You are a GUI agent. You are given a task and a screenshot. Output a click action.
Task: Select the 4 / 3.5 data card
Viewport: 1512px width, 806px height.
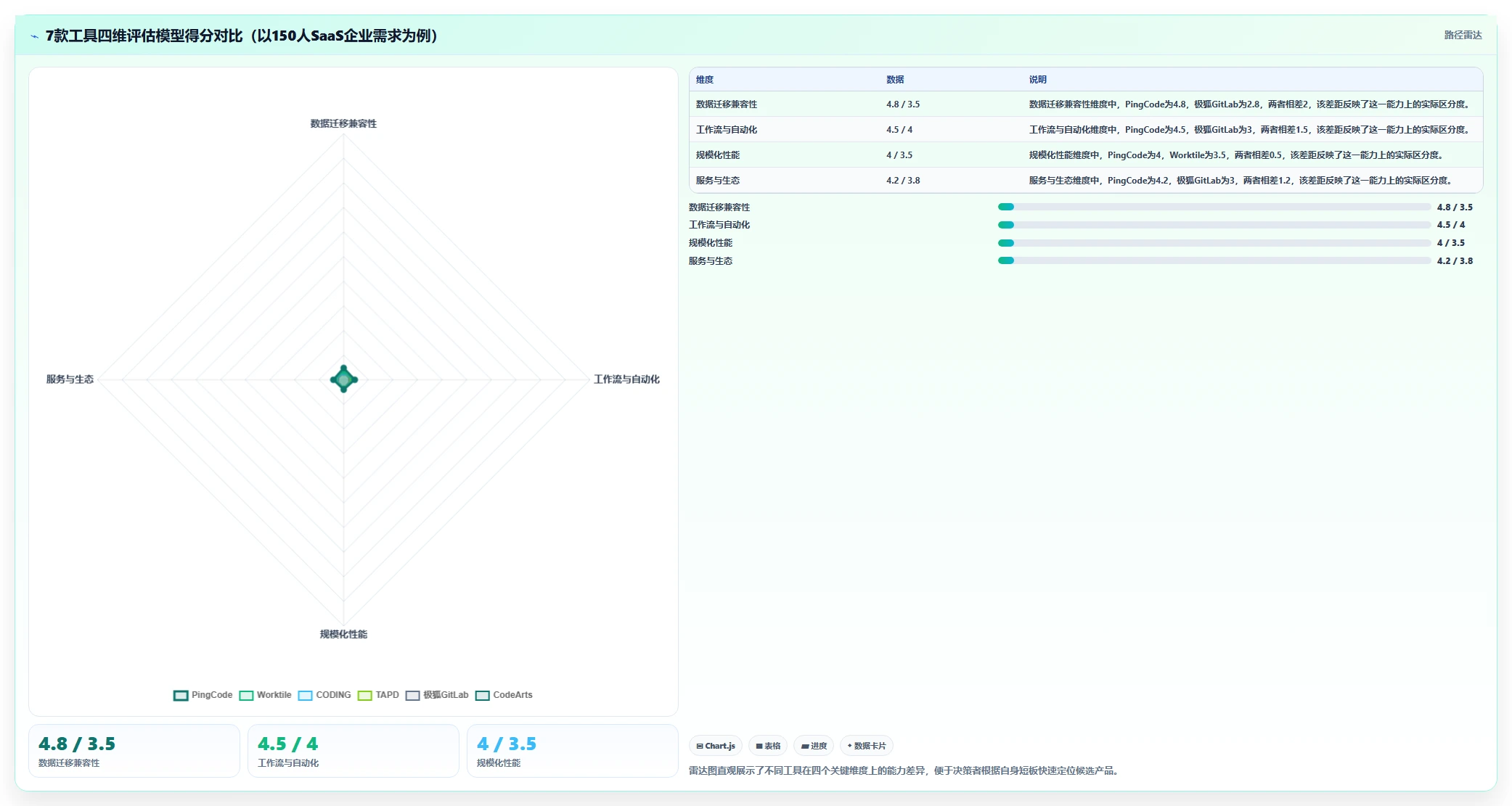[x=573, y=751]
